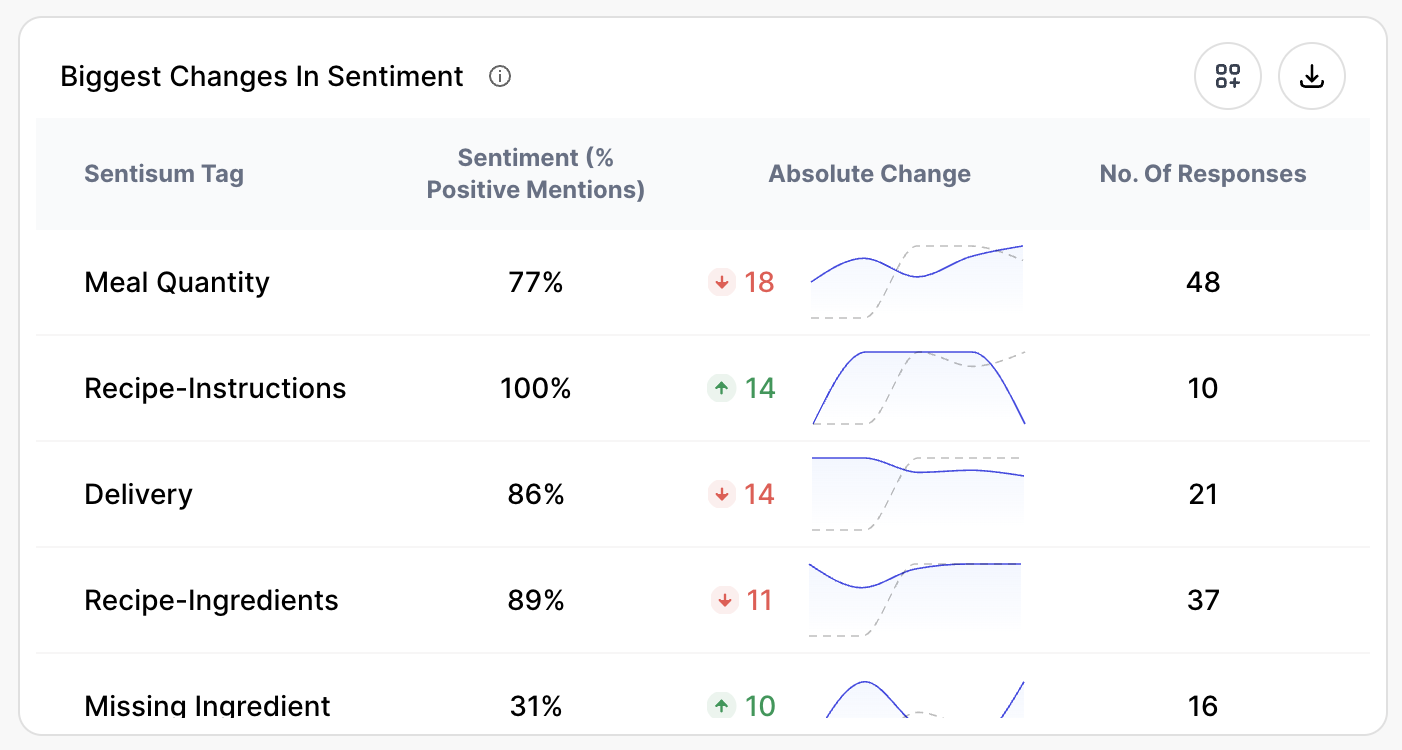Image resolution: width=1402 pixels, height=750 pixels.
Task: Sort by the Absolute Change column header
Action: [869, 173]
